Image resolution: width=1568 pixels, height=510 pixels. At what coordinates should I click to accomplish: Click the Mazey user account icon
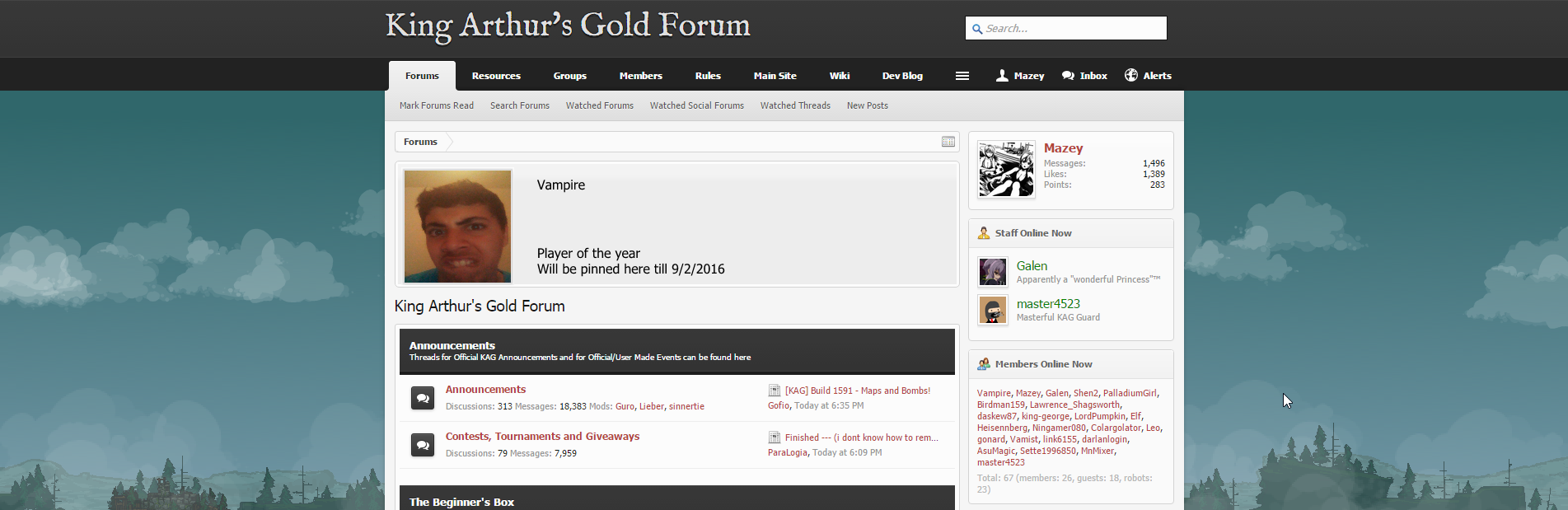[x=1002, y=76]
